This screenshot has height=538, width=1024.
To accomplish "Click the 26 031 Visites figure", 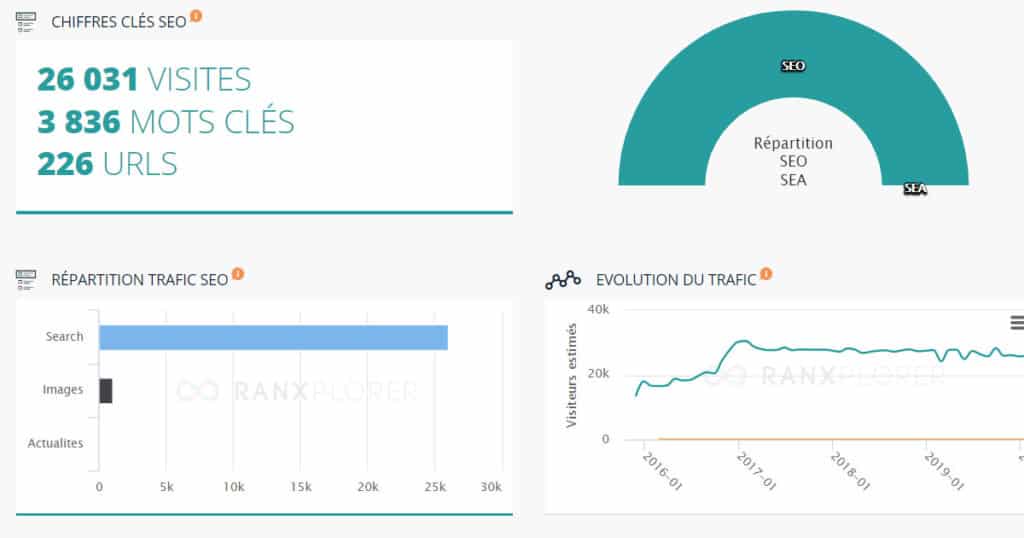I will point(144,80).
